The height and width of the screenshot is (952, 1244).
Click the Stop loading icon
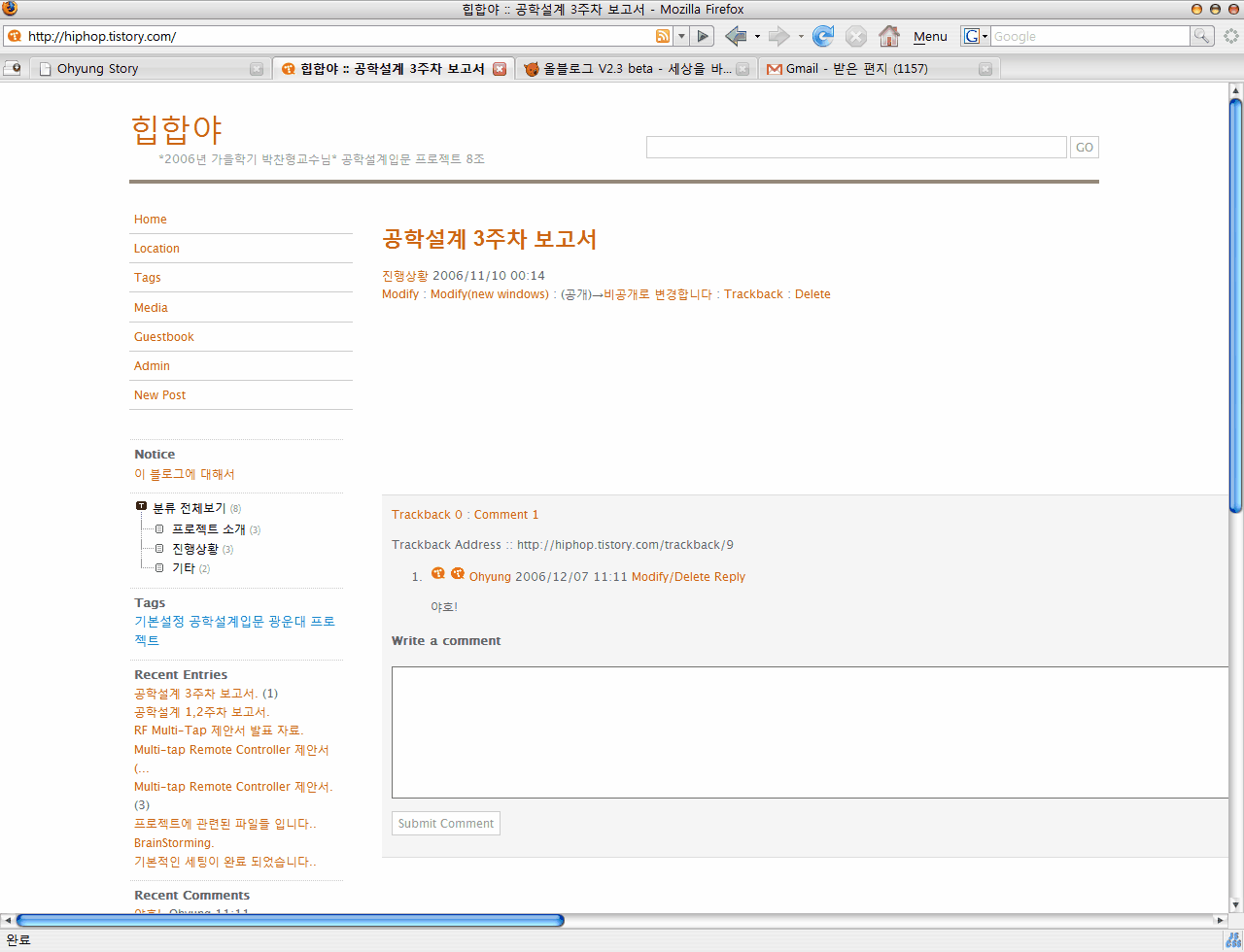(855, 36)
